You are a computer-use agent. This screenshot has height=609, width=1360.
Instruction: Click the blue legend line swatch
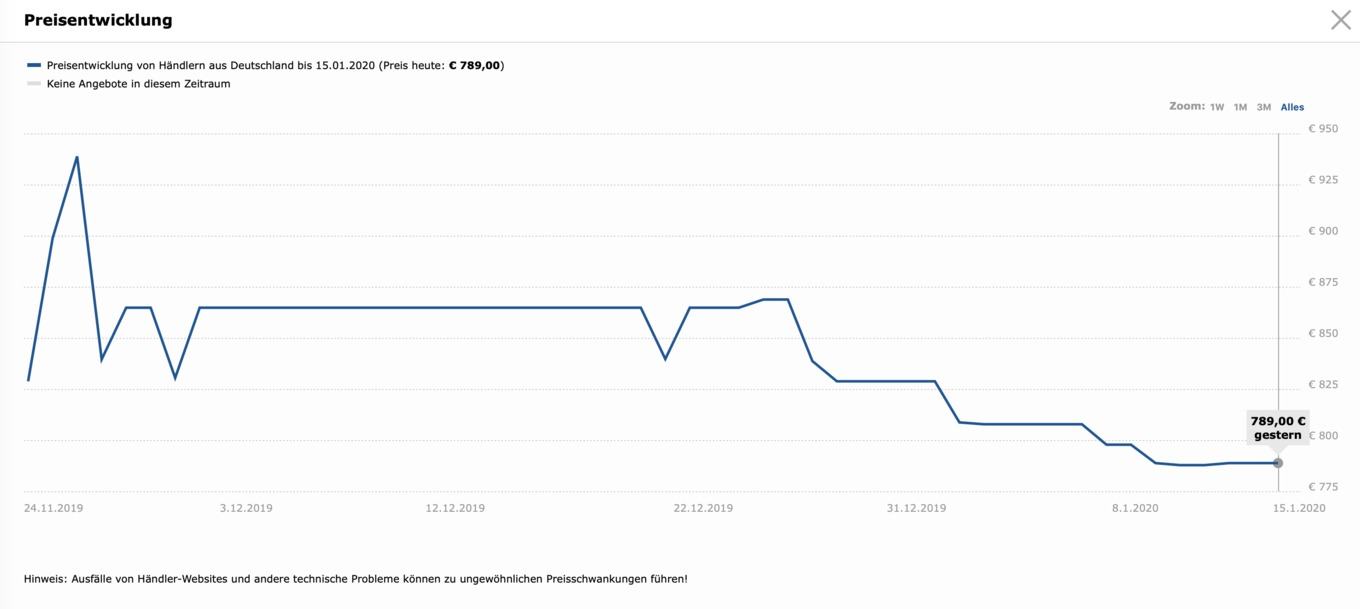34,65
